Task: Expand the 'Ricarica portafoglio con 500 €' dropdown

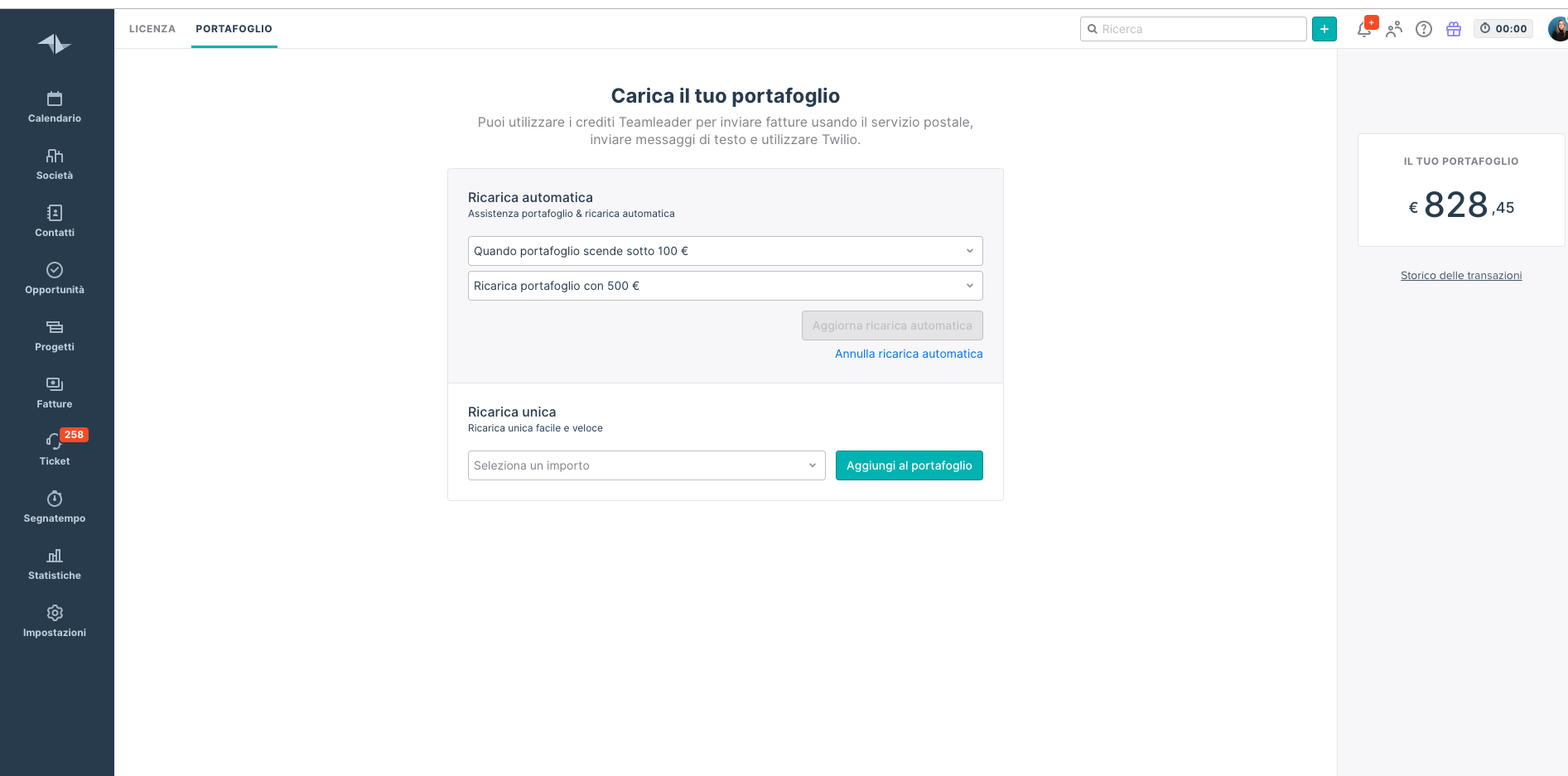Action: pyautogui.click(x=726, y=286)
